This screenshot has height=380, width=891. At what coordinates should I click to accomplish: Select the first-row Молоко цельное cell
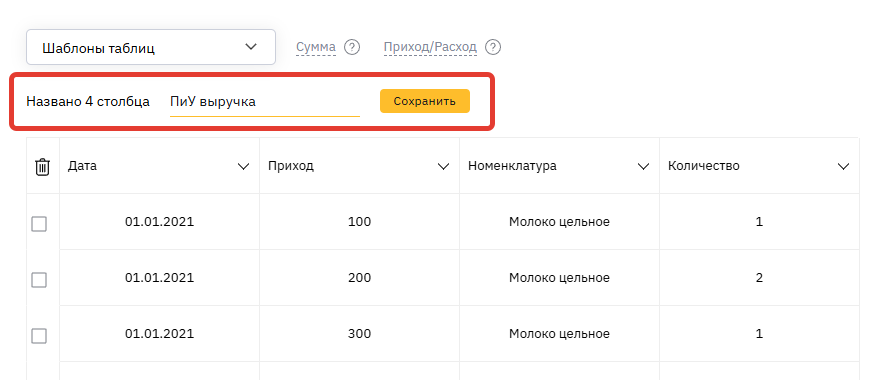coord(559,222)
